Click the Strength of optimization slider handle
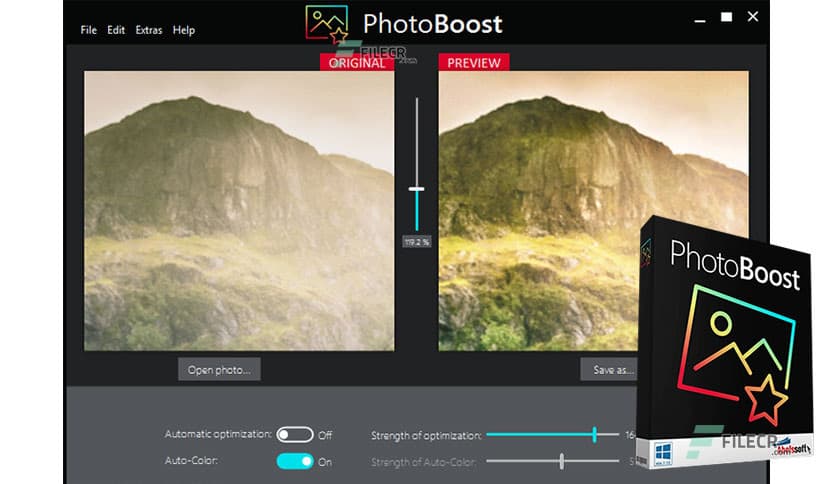 [x=594, y=435]
